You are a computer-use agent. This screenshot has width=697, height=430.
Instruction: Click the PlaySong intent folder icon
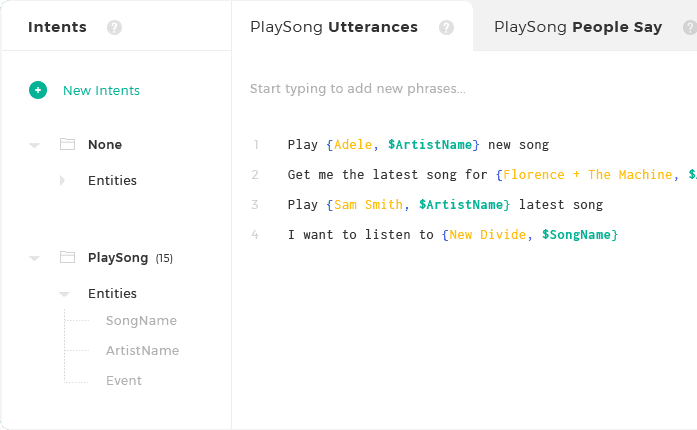click(67, 257)
